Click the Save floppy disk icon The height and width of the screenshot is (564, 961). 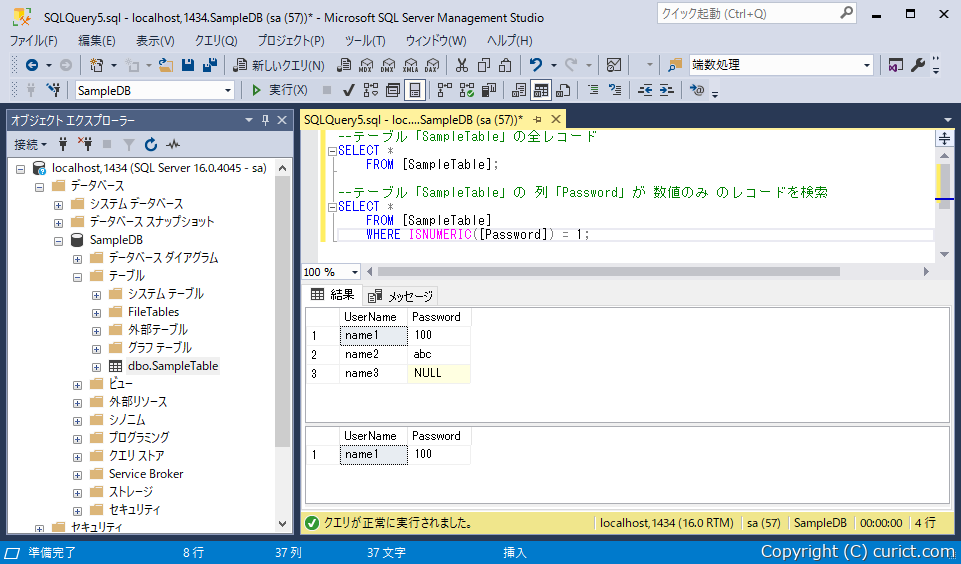click(x=188, y=65)
